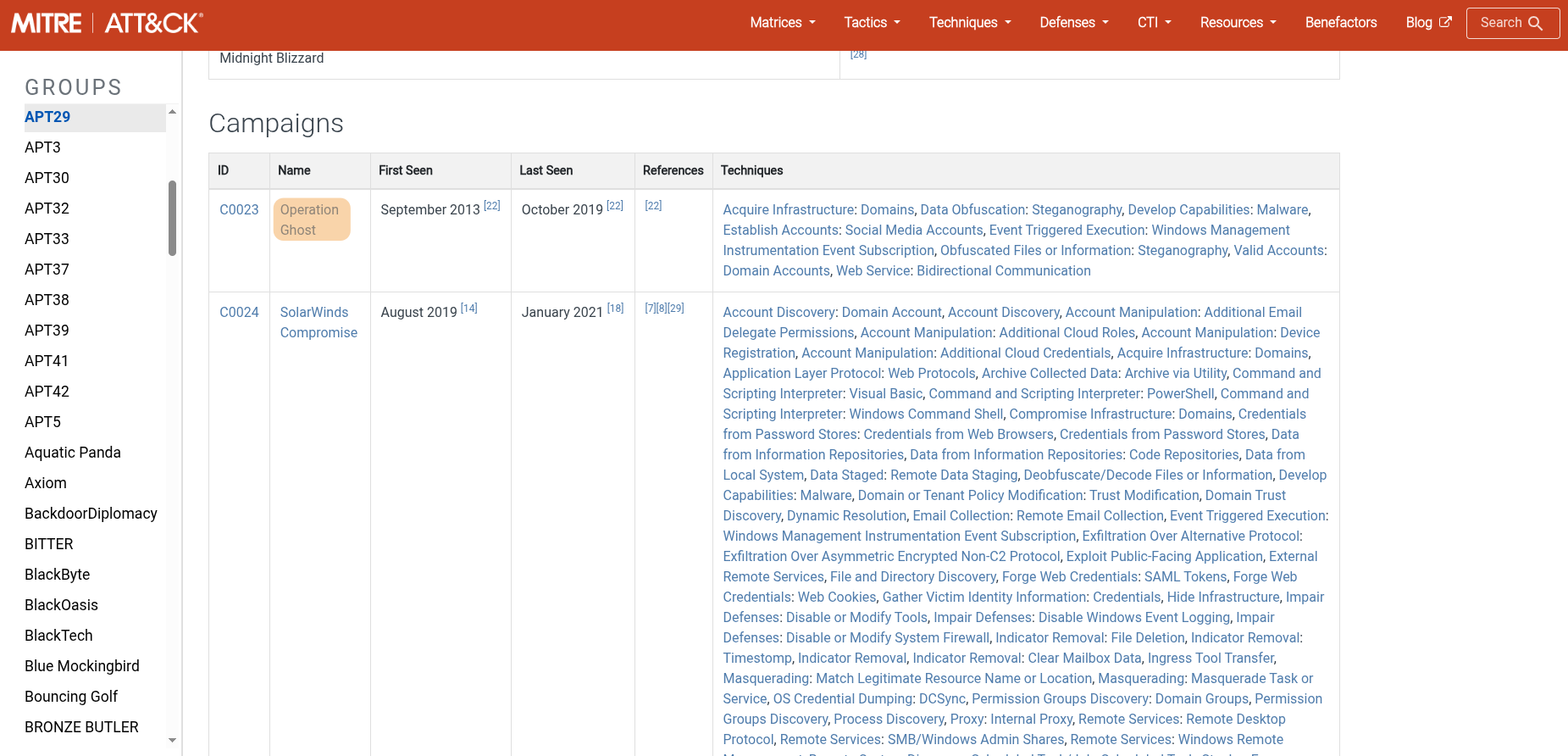Select APT29 in the groups sidebar

coord(47,117)
